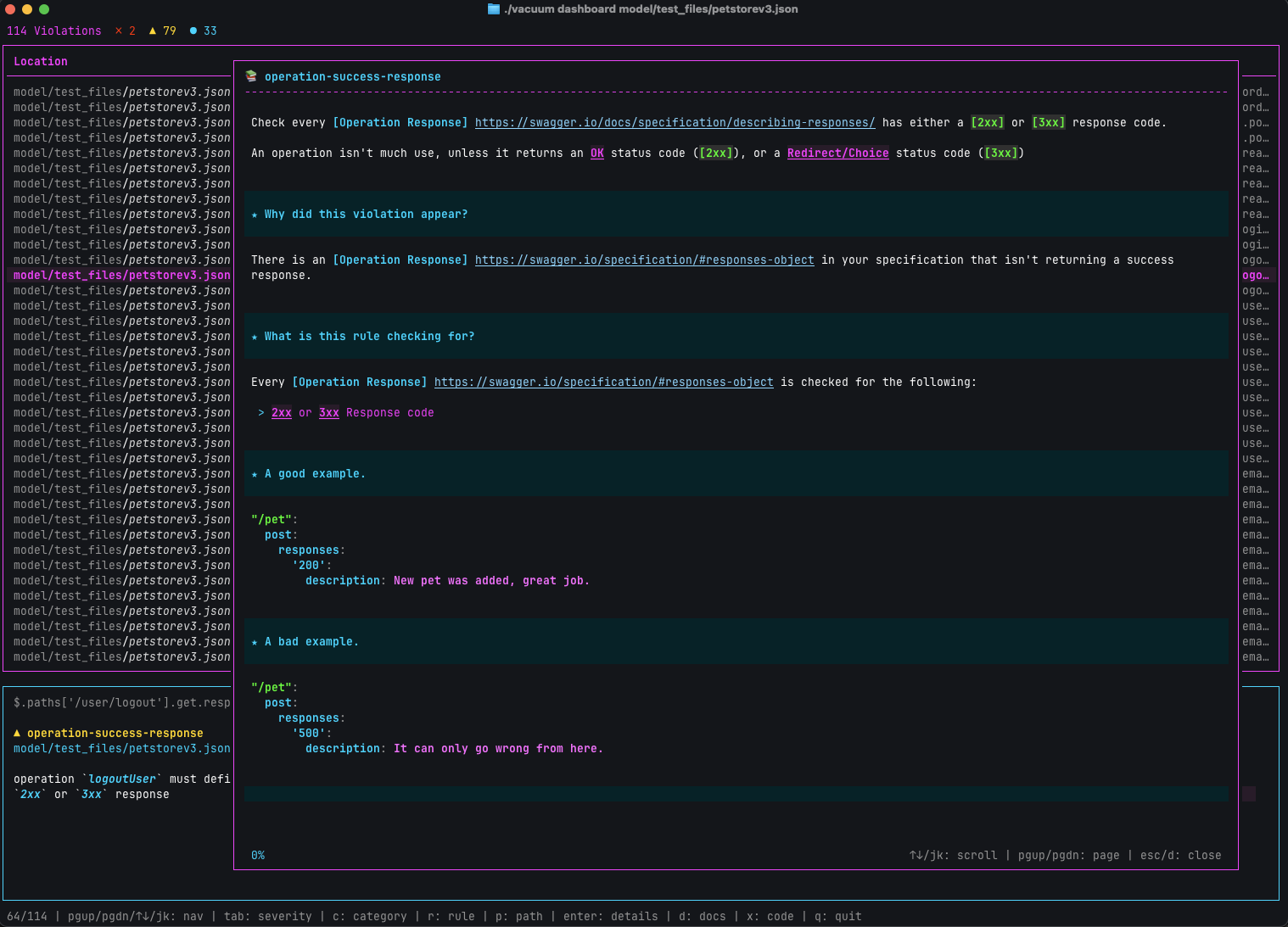
Task: Click the books icon beside operation-success-response title
Action: pos(251,76)
